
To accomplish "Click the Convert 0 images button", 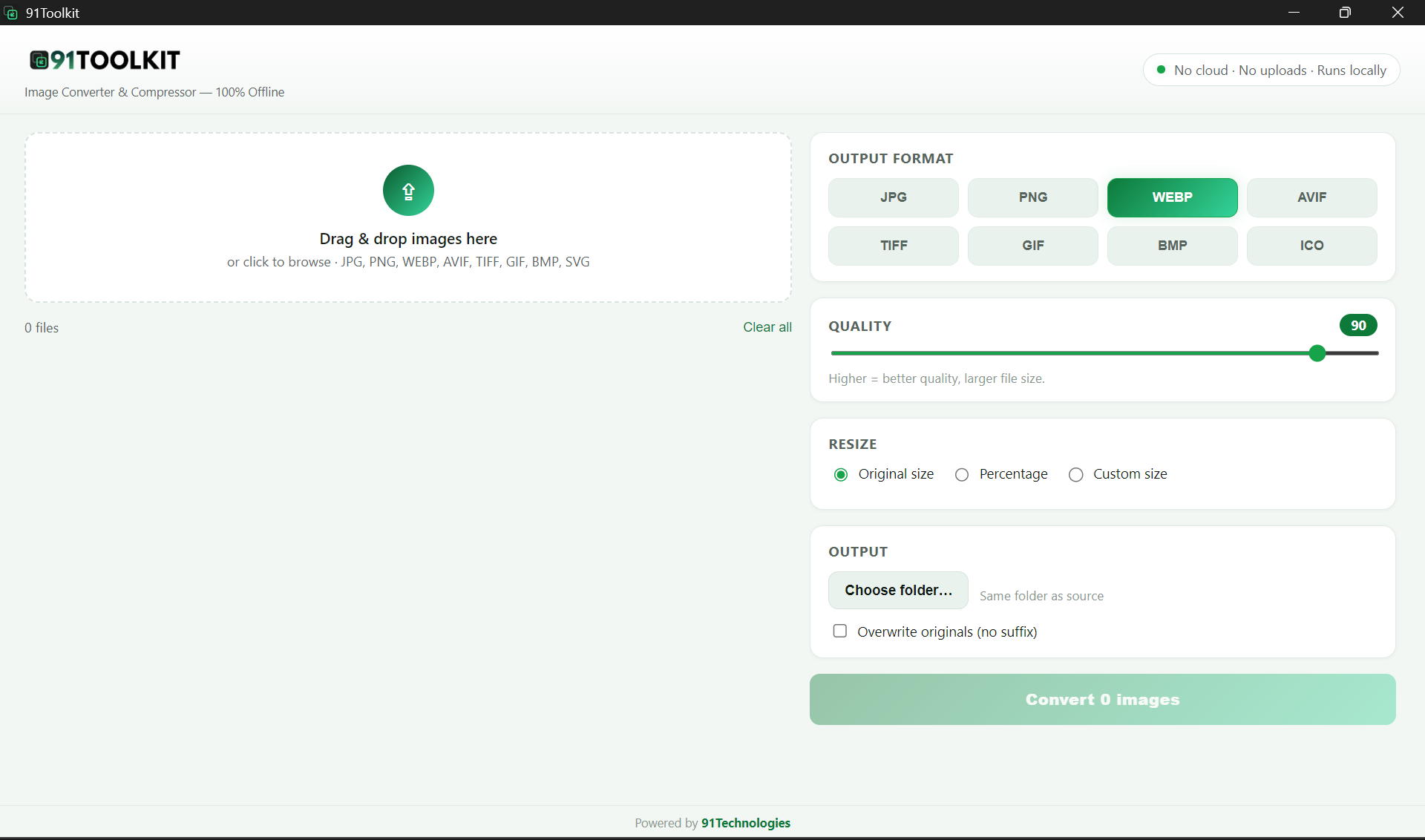I will point(1103,700).
